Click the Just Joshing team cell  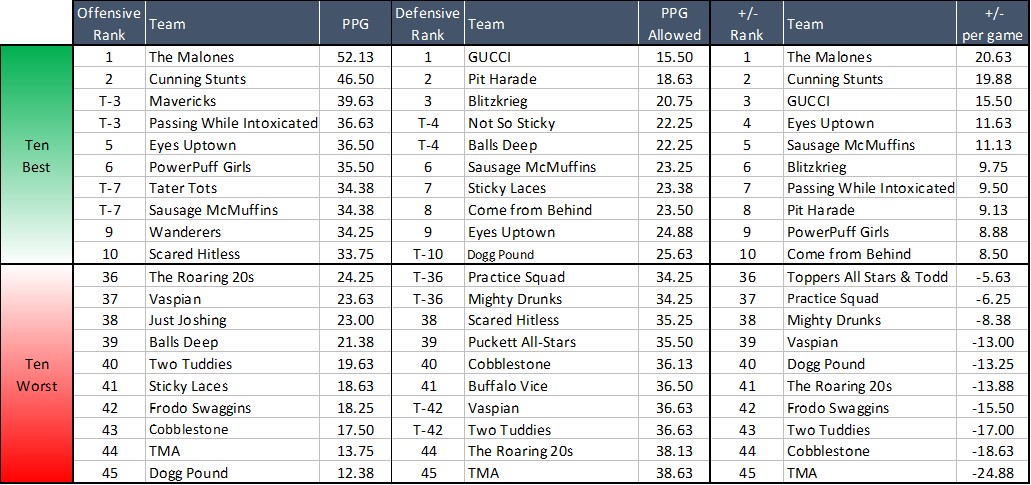pyautogui.click(x=187, y=320)
